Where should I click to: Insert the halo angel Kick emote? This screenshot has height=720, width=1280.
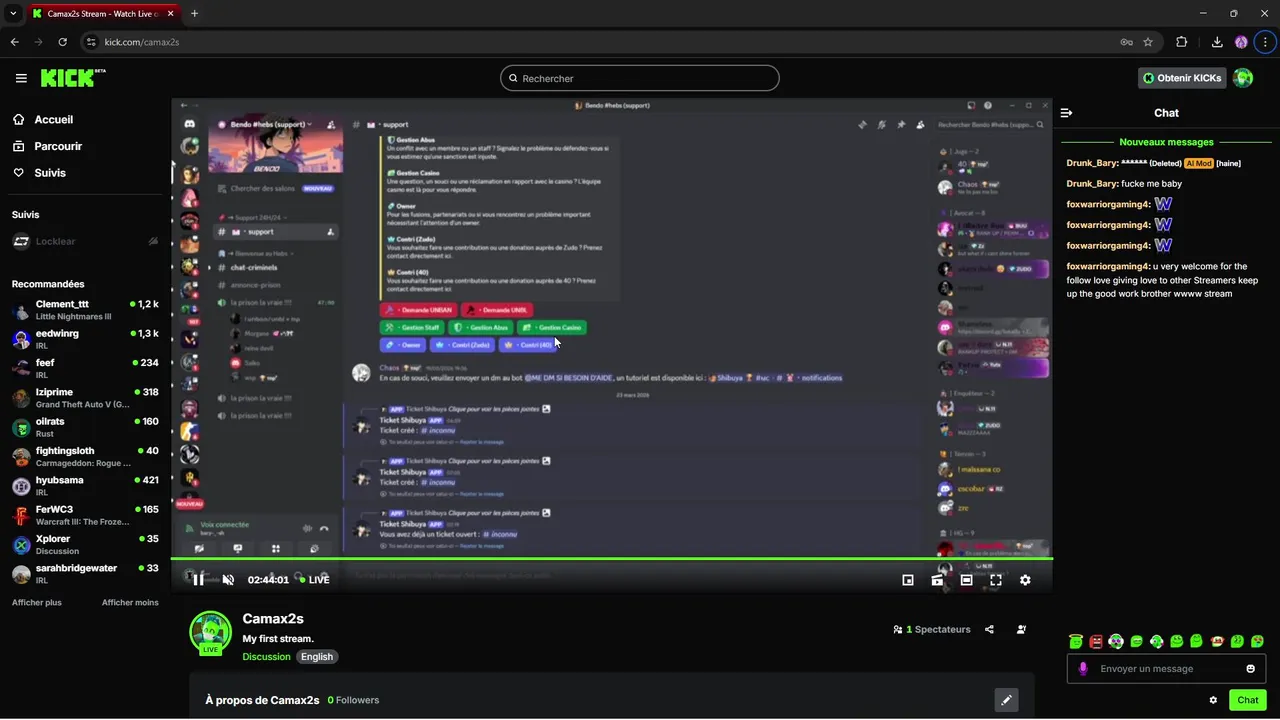click(x=1075, y=641)
